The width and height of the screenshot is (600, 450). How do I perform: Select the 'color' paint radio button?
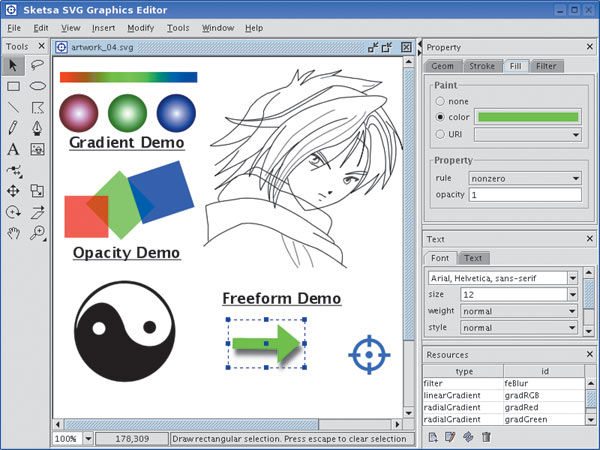click(x=440, y=117)
